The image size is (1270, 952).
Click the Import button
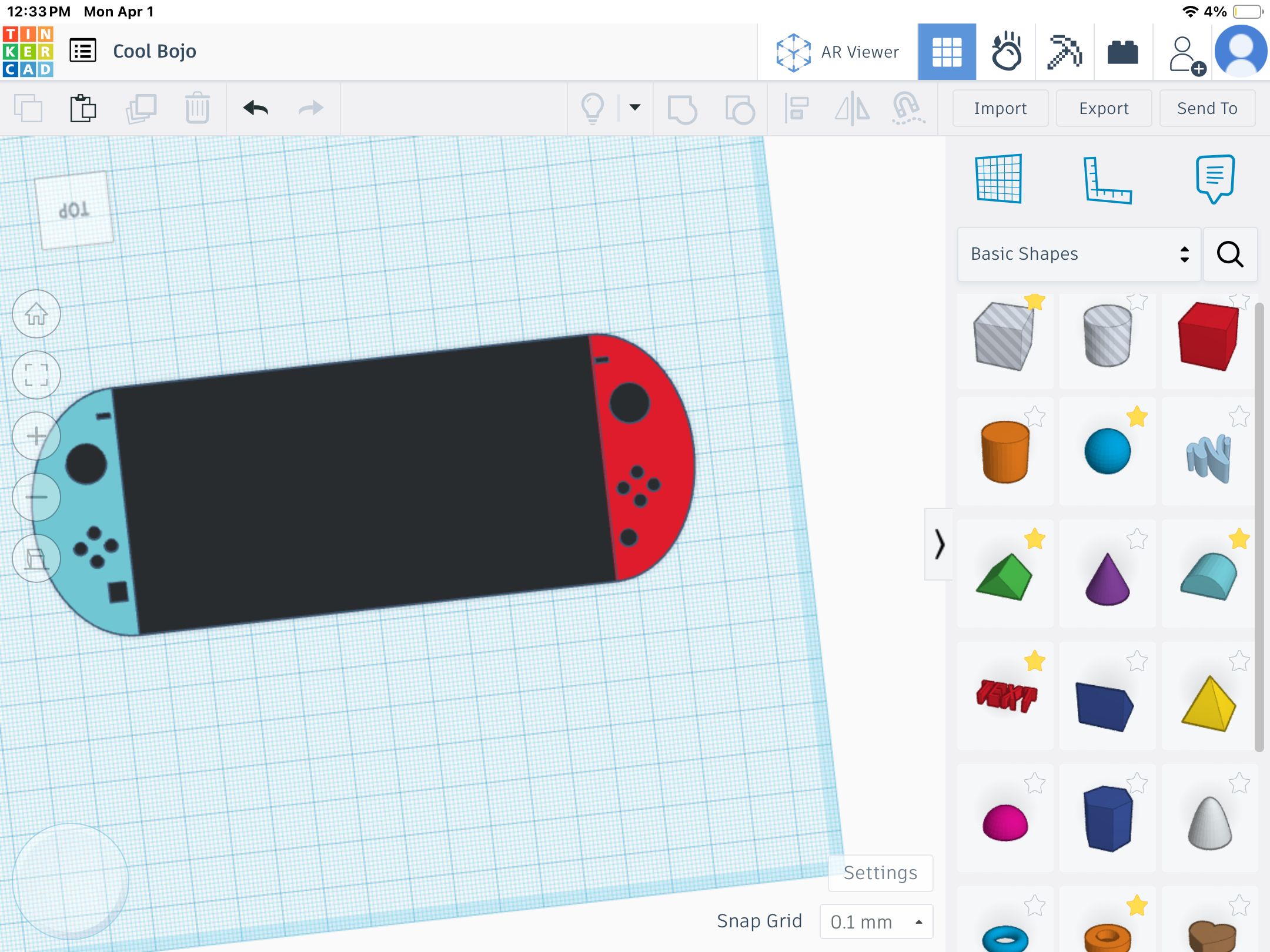[1000, 109]
